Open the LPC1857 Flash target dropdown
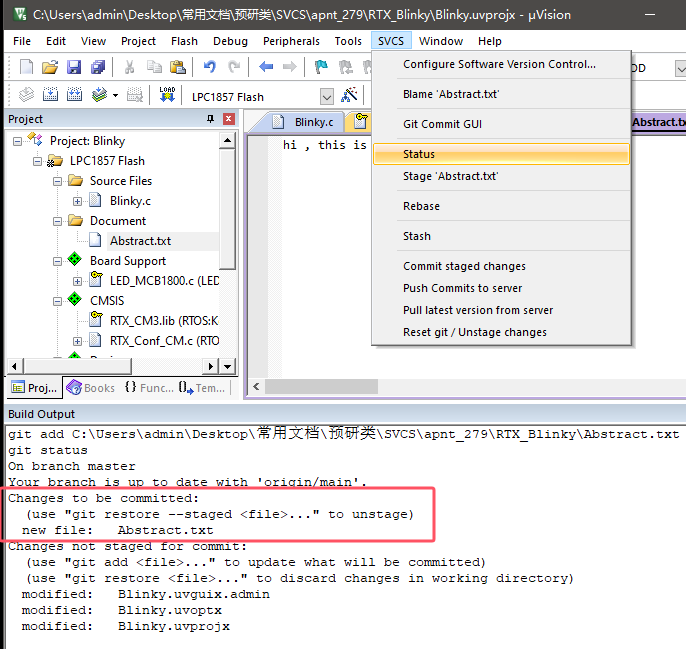The image size is (686, 649). [326, 96]
